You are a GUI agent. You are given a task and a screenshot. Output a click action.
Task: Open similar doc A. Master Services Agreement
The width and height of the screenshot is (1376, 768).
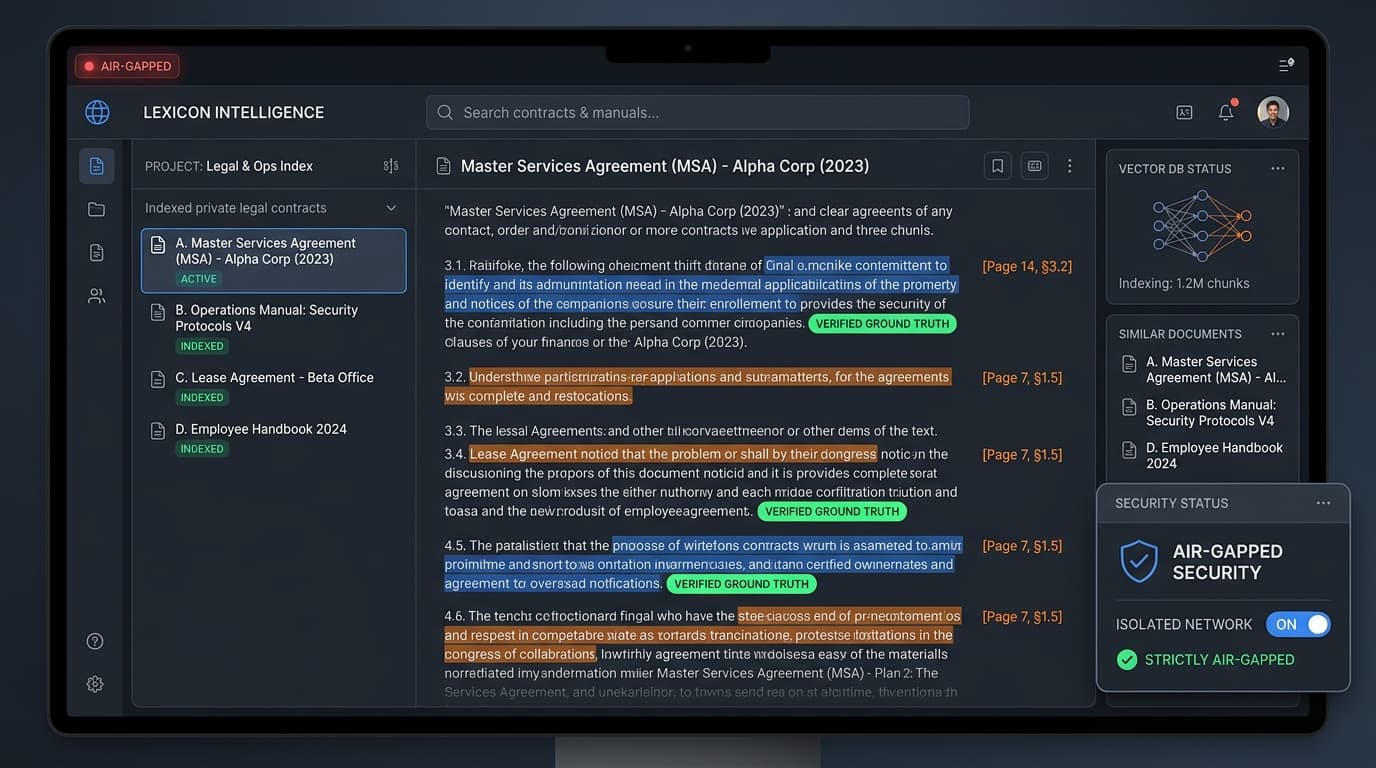click(1205, 370)
